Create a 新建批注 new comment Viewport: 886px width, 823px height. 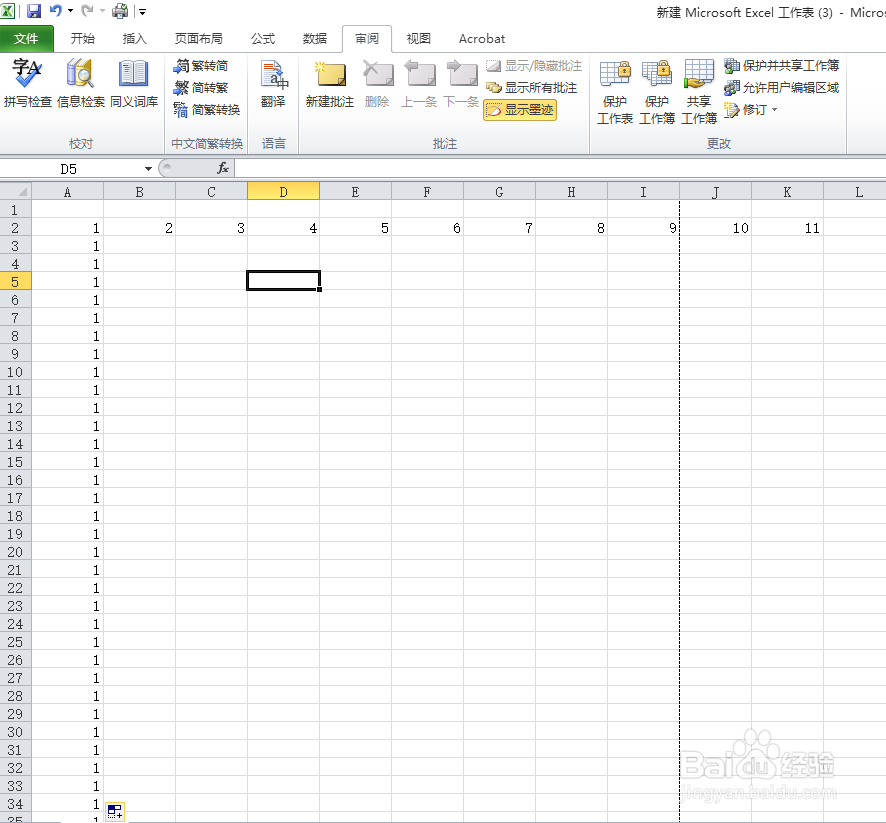coord(329,85)
